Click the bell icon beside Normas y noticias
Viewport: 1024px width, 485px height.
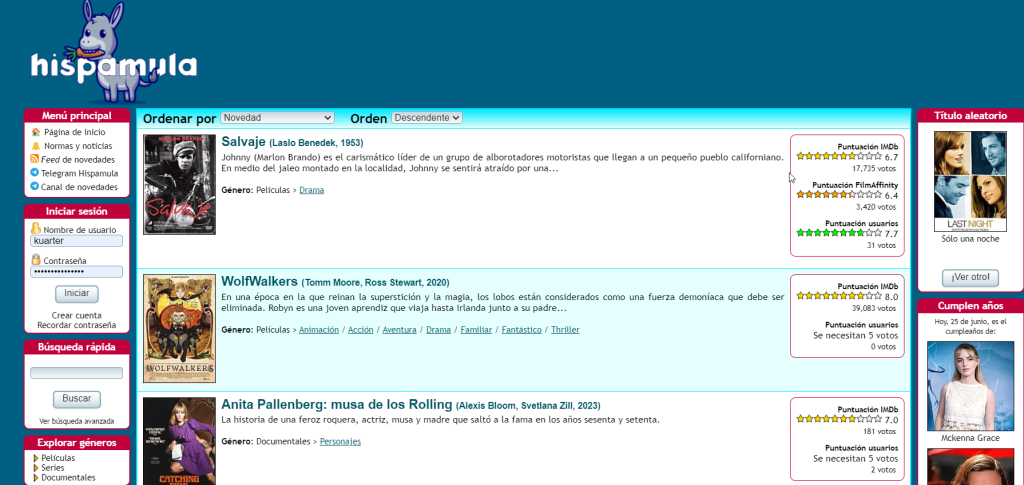pos(35,146)
